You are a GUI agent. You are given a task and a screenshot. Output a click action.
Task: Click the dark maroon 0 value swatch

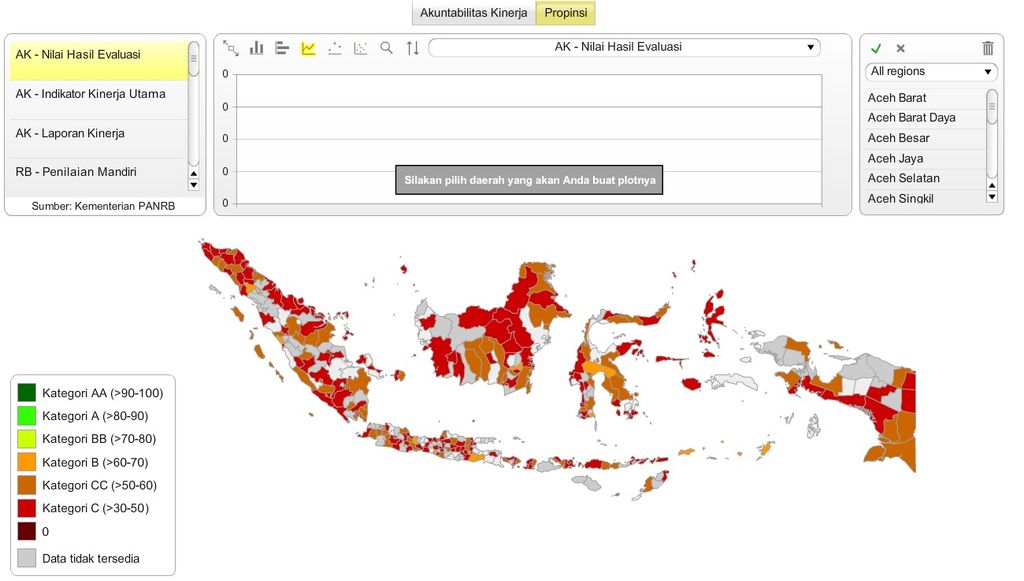coord(27,531)
